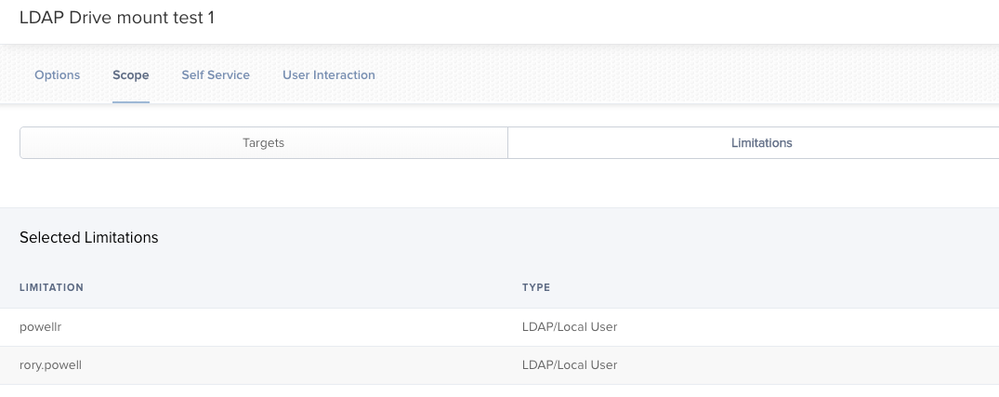Click the word Limitations in the Selected Limitations heading
999x397 pixels.
click(x=121, y=238)
